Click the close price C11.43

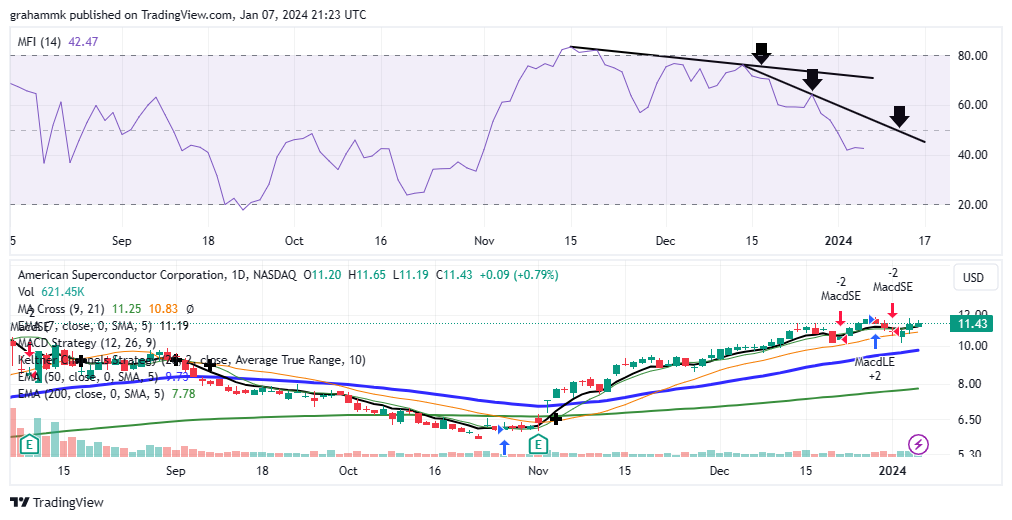coord(454,275)
